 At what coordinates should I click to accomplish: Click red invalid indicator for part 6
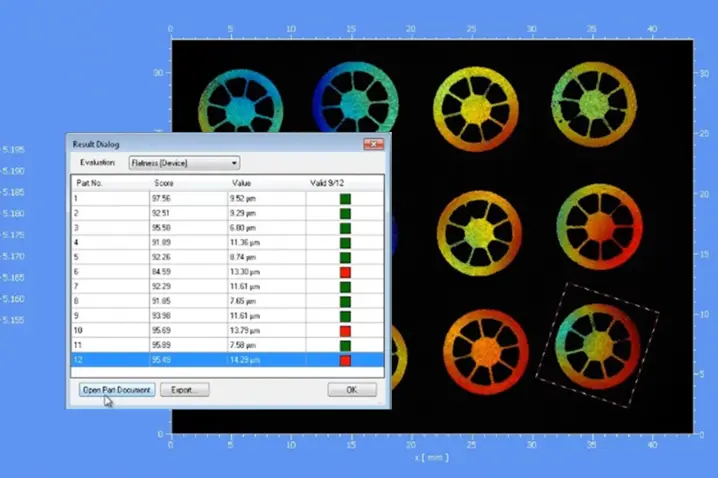(x=345, y=272)
